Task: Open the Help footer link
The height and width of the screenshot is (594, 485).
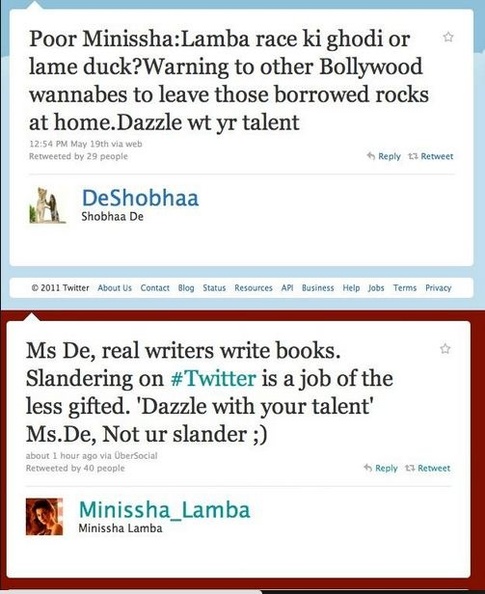Action: [351, 288]
